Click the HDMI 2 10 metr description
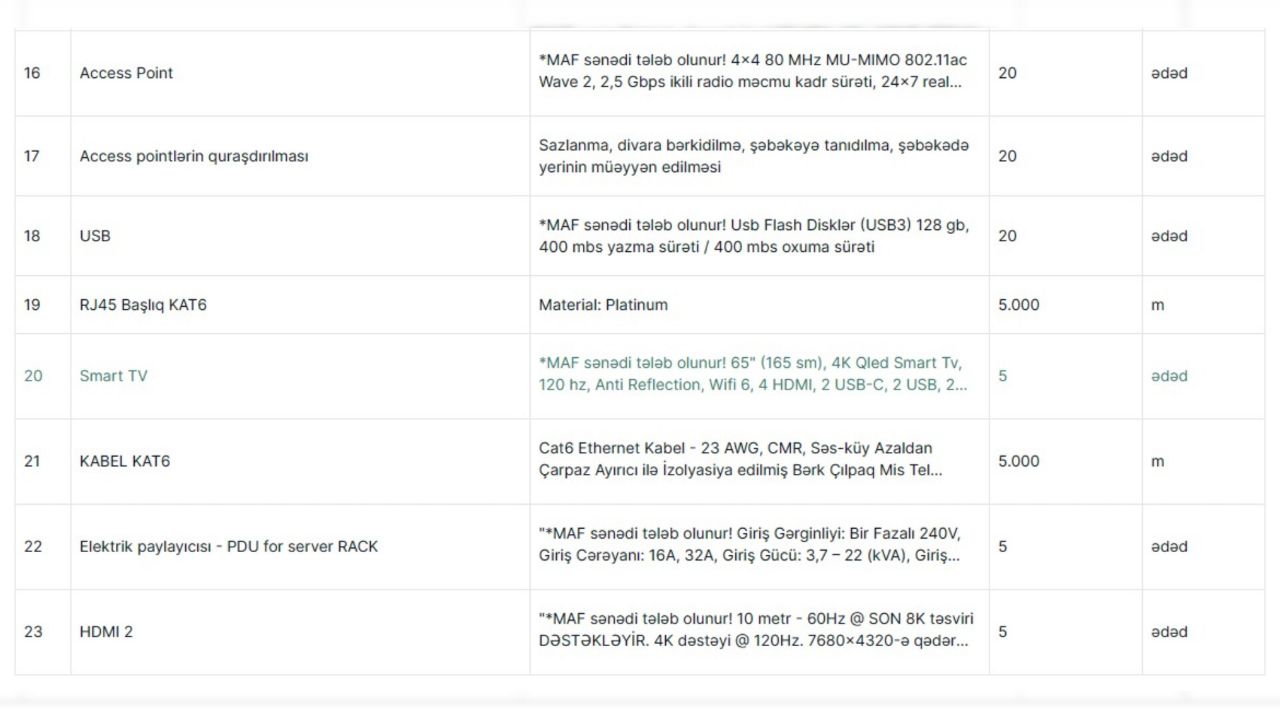 (x=755, y=630)
